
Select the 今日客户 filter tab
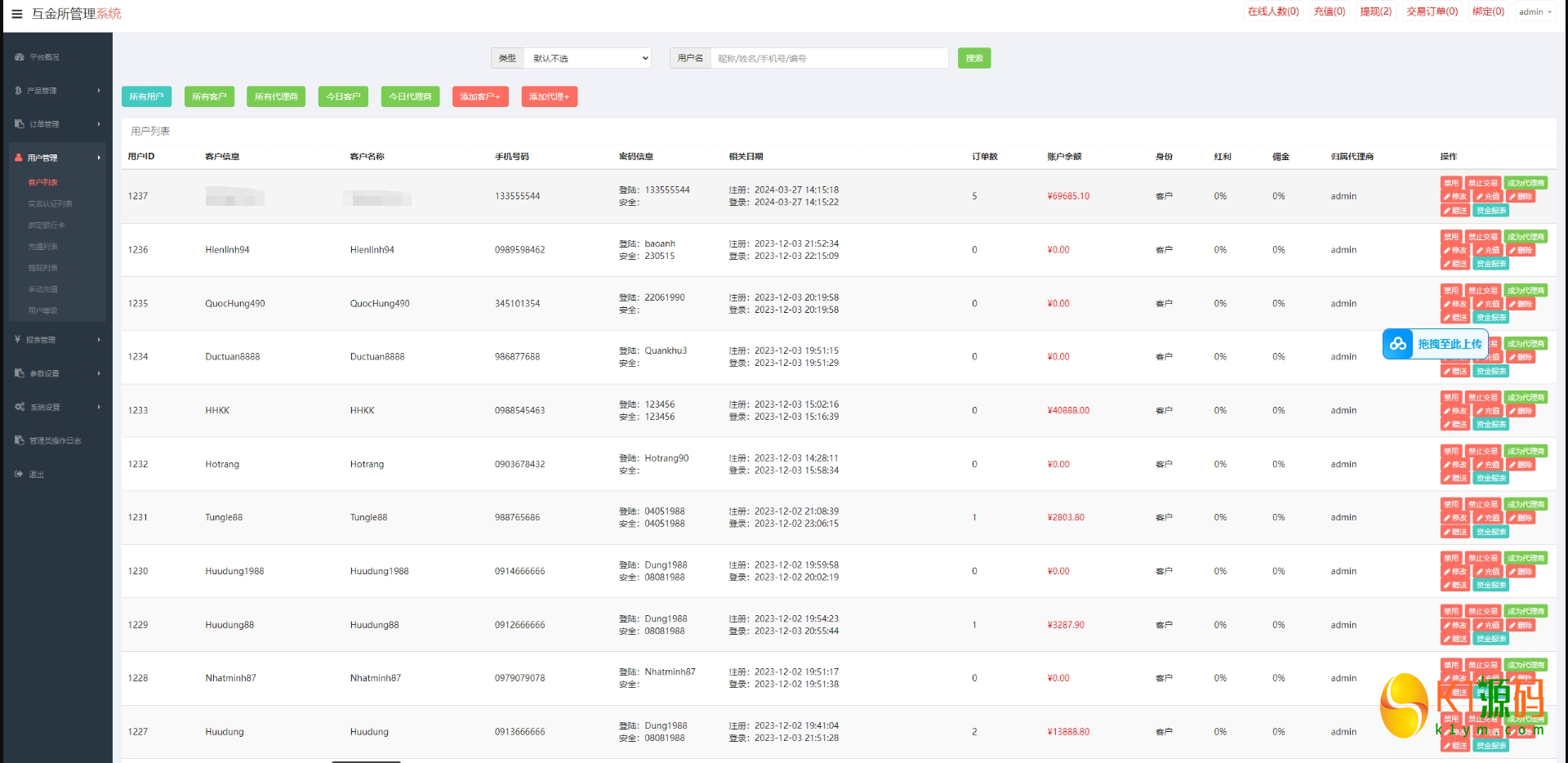point(343,96)
